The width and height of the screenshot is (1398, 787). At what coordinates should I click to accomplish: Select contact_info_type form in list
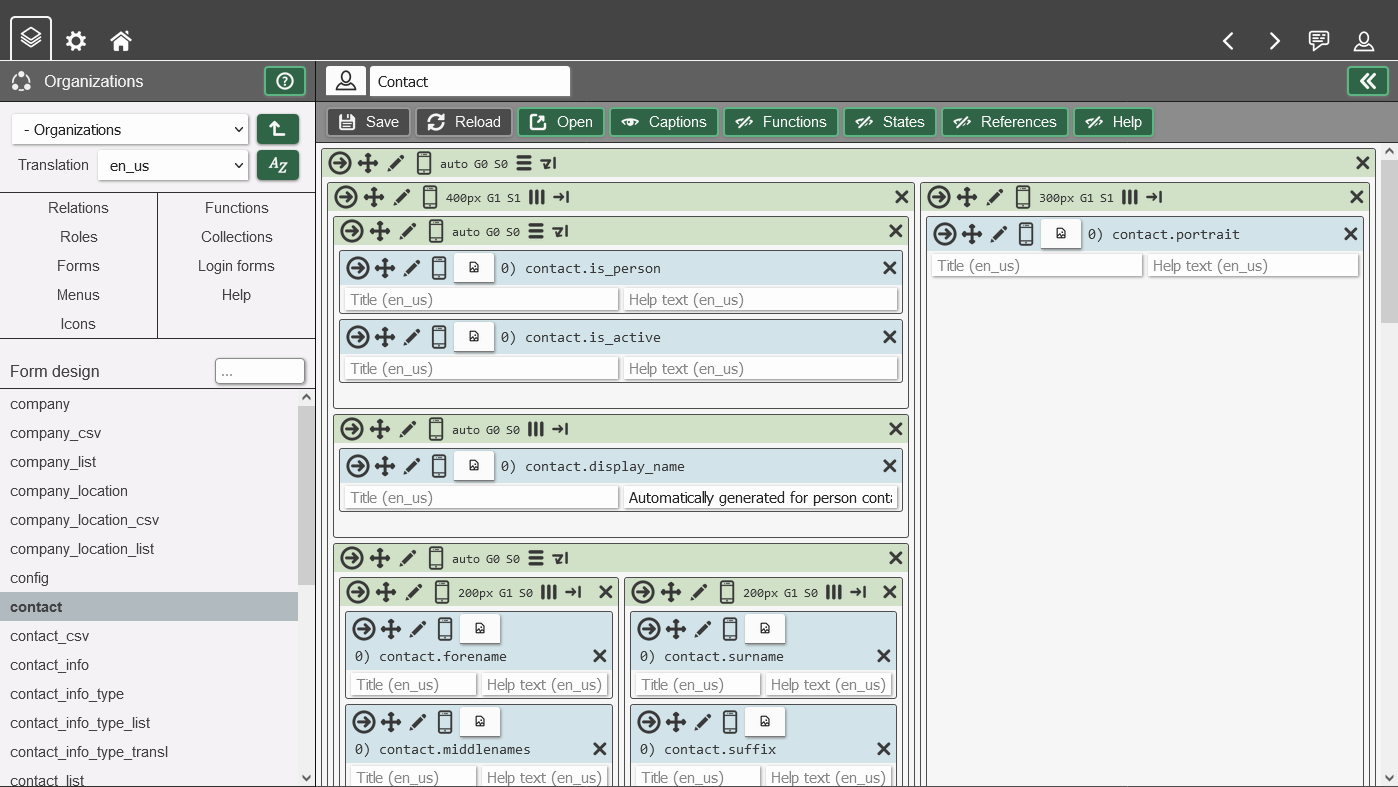pos(149,694)
